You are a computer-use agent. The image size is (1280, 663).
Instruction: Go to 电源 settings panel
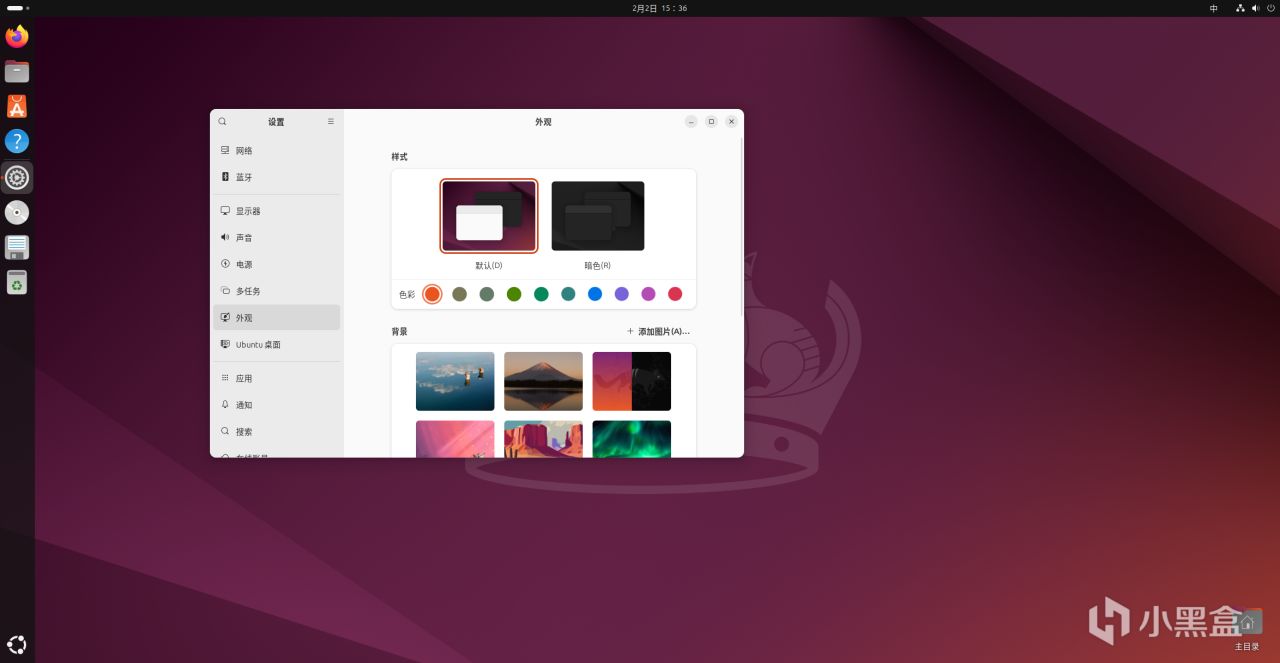coord(277,264)
